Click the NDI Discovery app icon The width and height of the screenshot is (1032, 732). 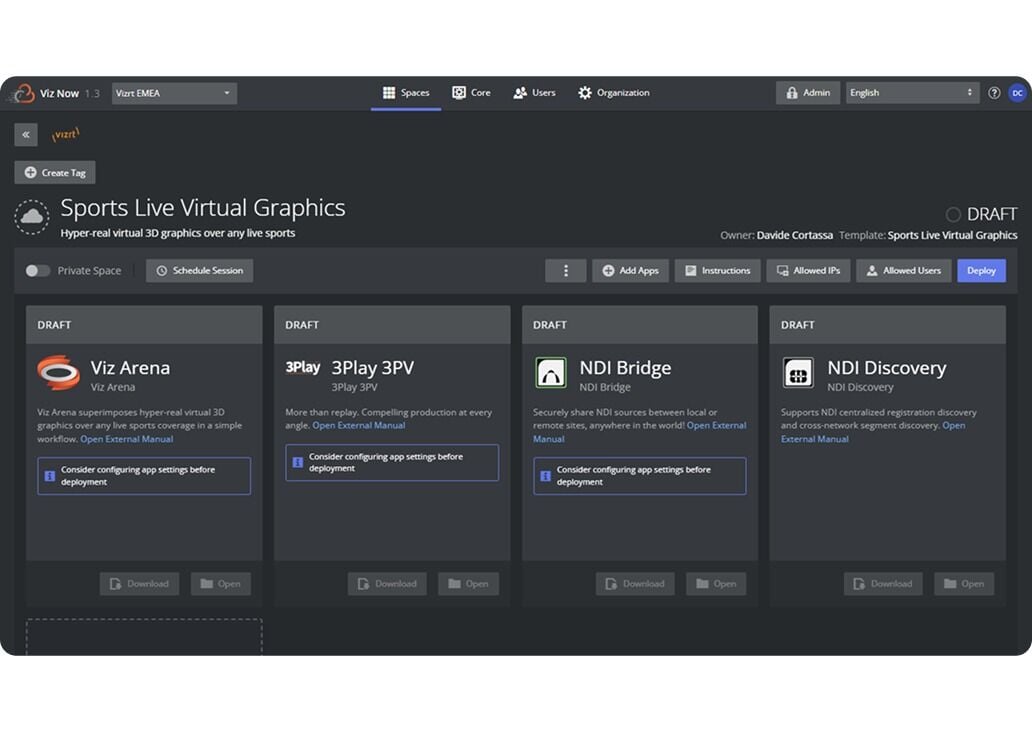798,373
